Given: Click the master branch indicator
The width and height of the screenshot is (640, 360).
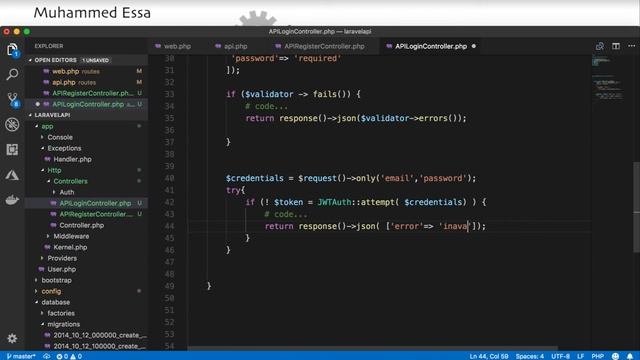Looking at the screenshot, I should [x=21, y=356].
